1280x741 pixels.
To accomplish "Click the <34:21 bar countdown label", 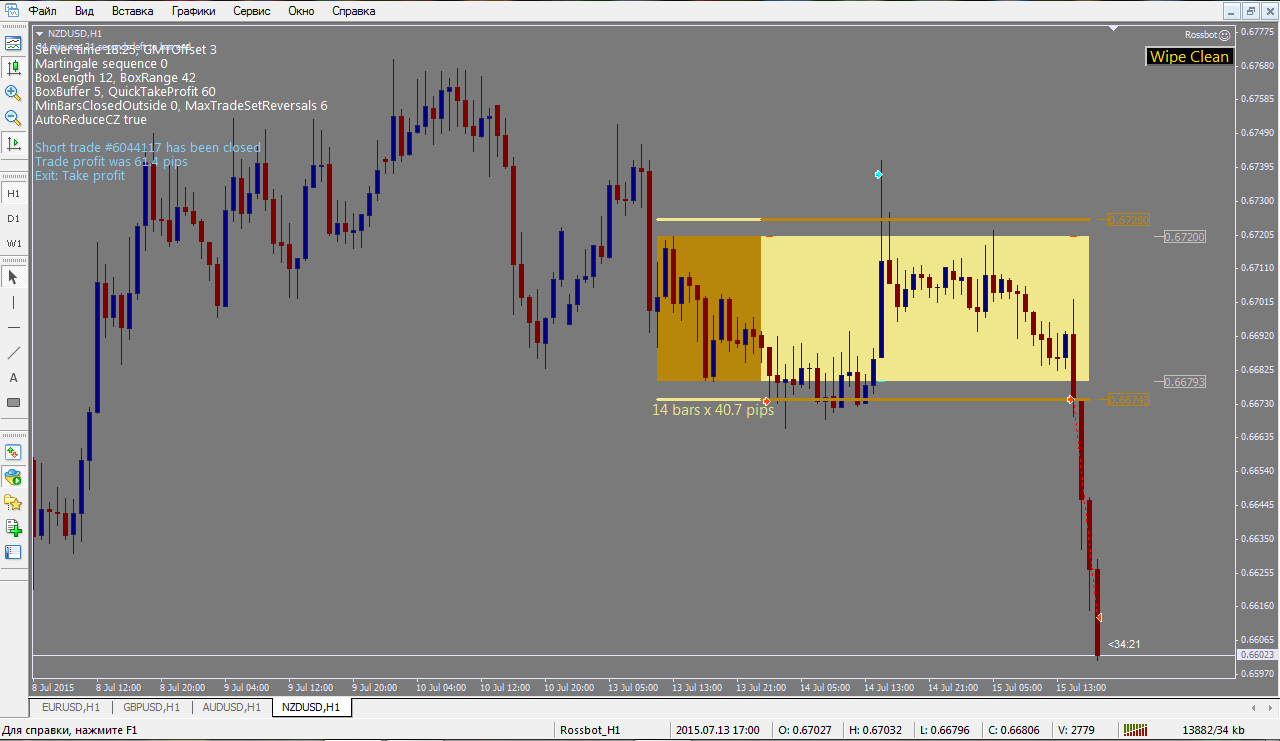I will tap(1124, 644).
